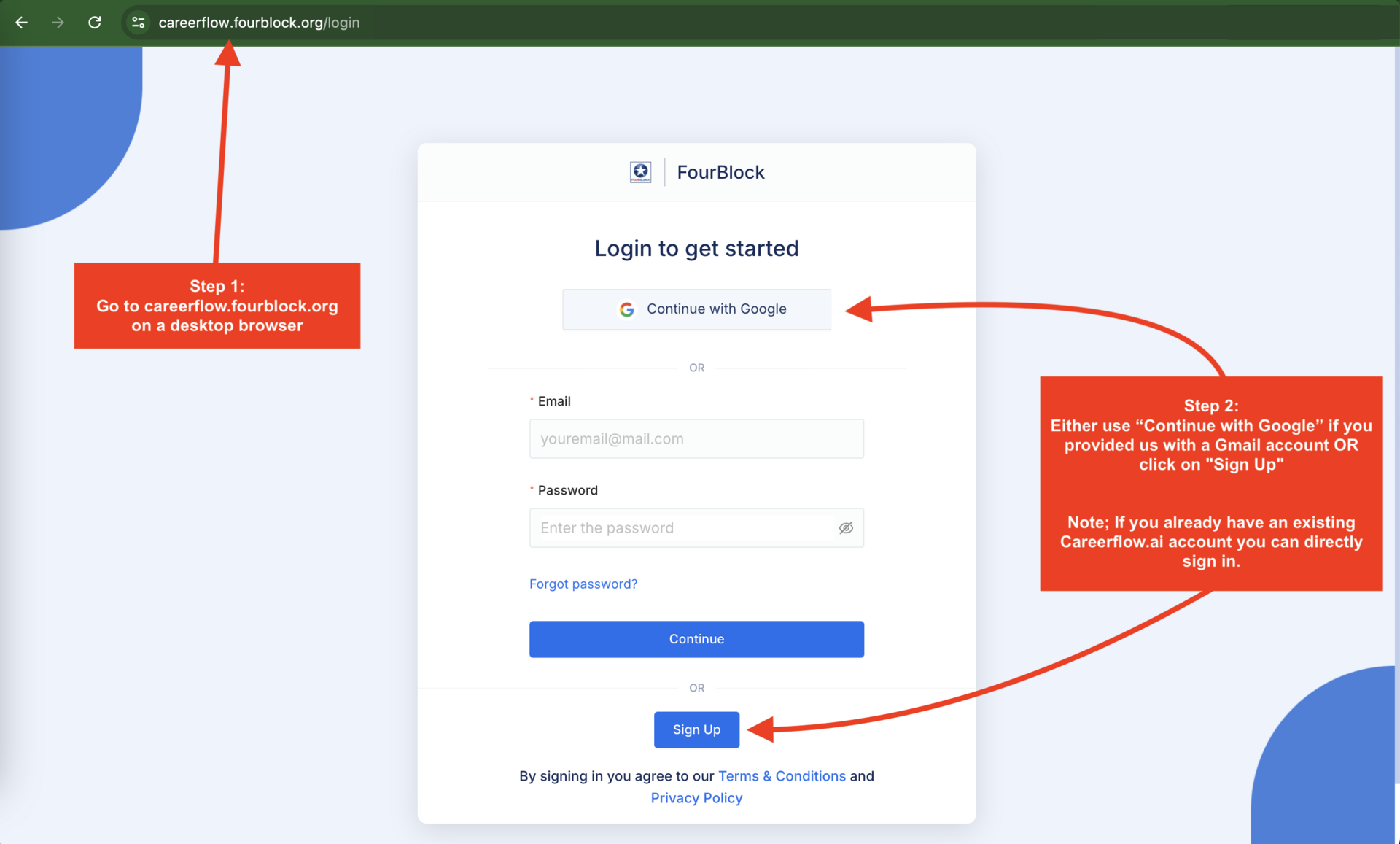The width and height of the screenshot is (1400, 844).
Task: Click the address bar URL text
Action: click(x=259, y=23)
